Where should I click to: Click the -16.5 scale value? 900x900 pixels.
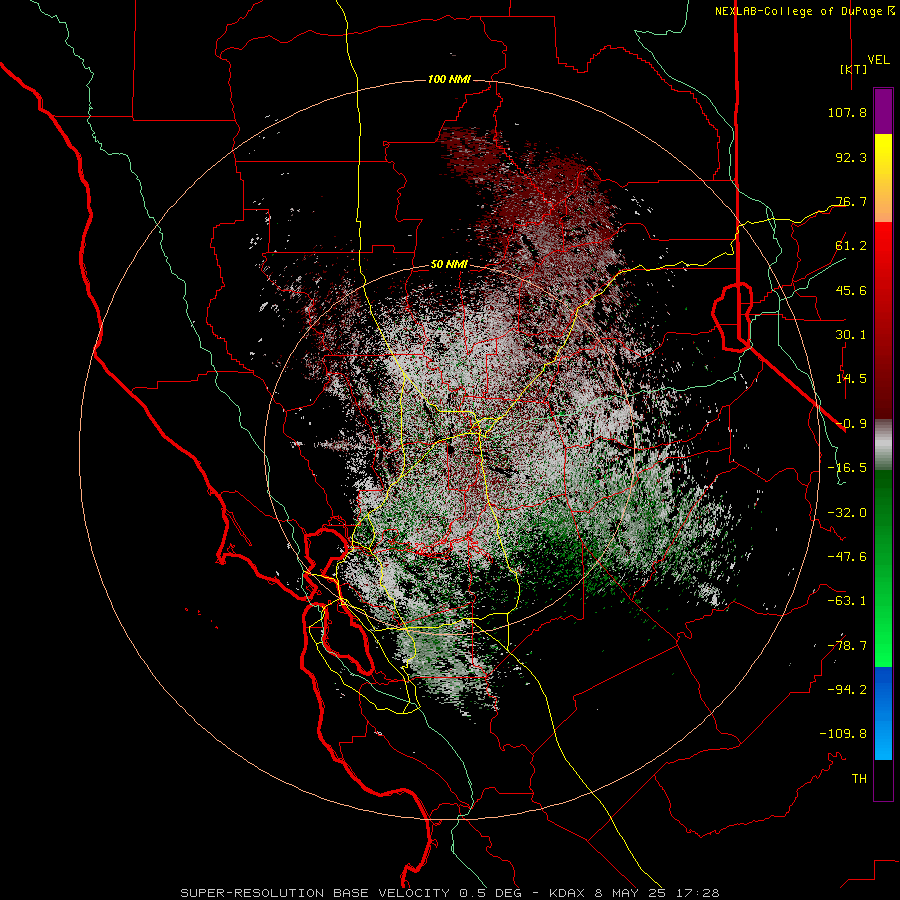[847, 468]
